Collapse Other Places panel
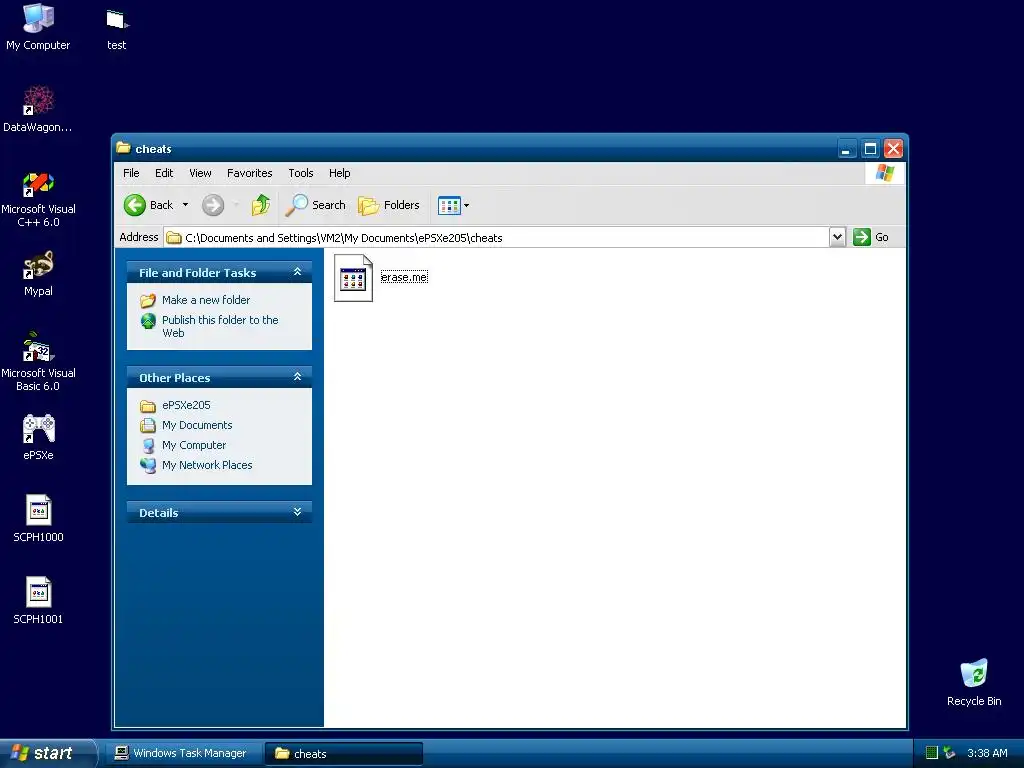This screenshot has width=1024, height=768. pos(297,377)
